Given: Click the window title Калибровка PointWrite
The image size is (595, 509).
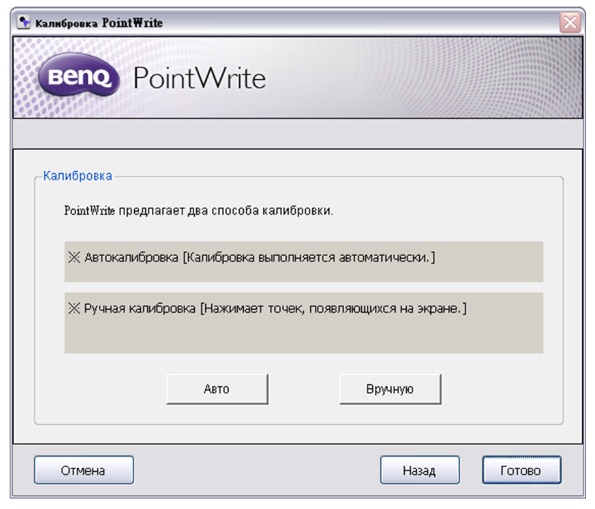Looking at the screenshot, I should [x=99, y=23].
